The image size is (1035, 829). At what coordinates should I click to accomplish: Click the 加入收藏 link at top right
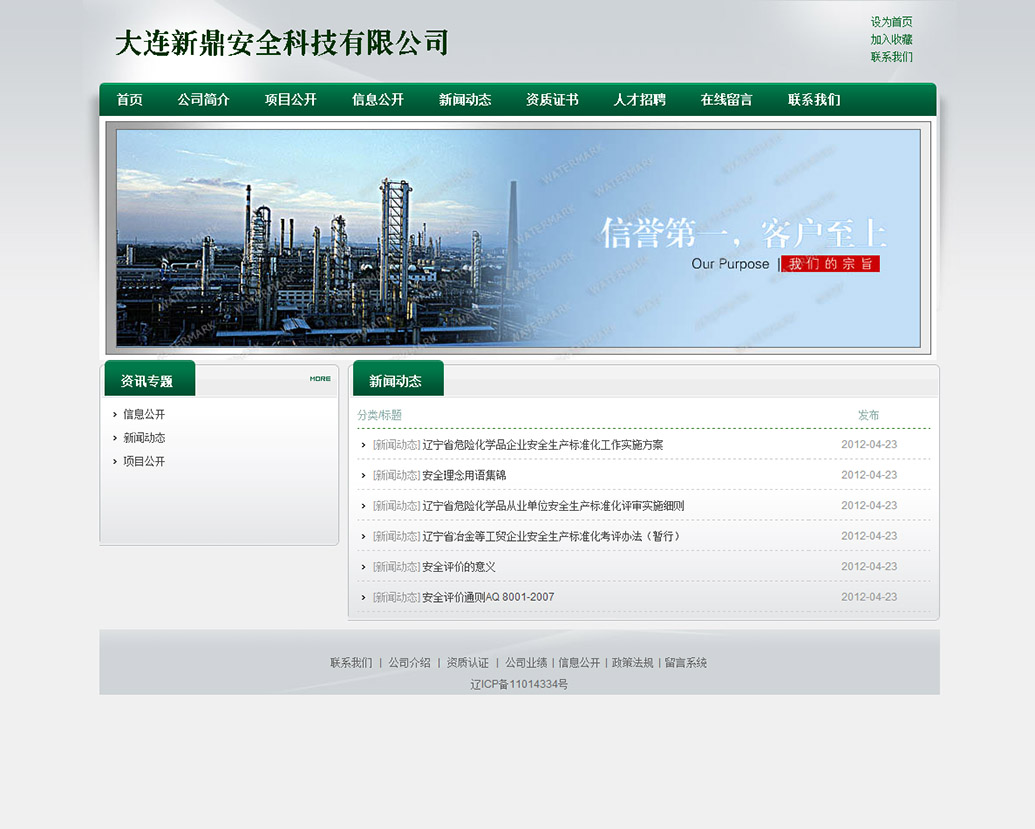coord(891,40)
